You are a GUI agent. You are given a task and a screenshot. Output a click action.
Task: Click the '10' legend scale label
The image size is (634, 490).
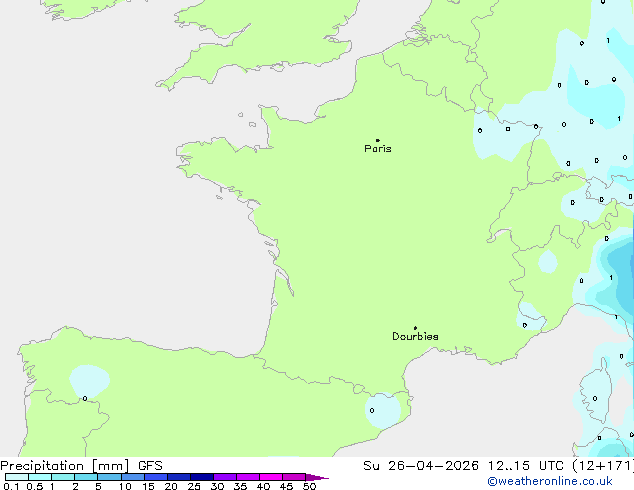tap(125, 486)
